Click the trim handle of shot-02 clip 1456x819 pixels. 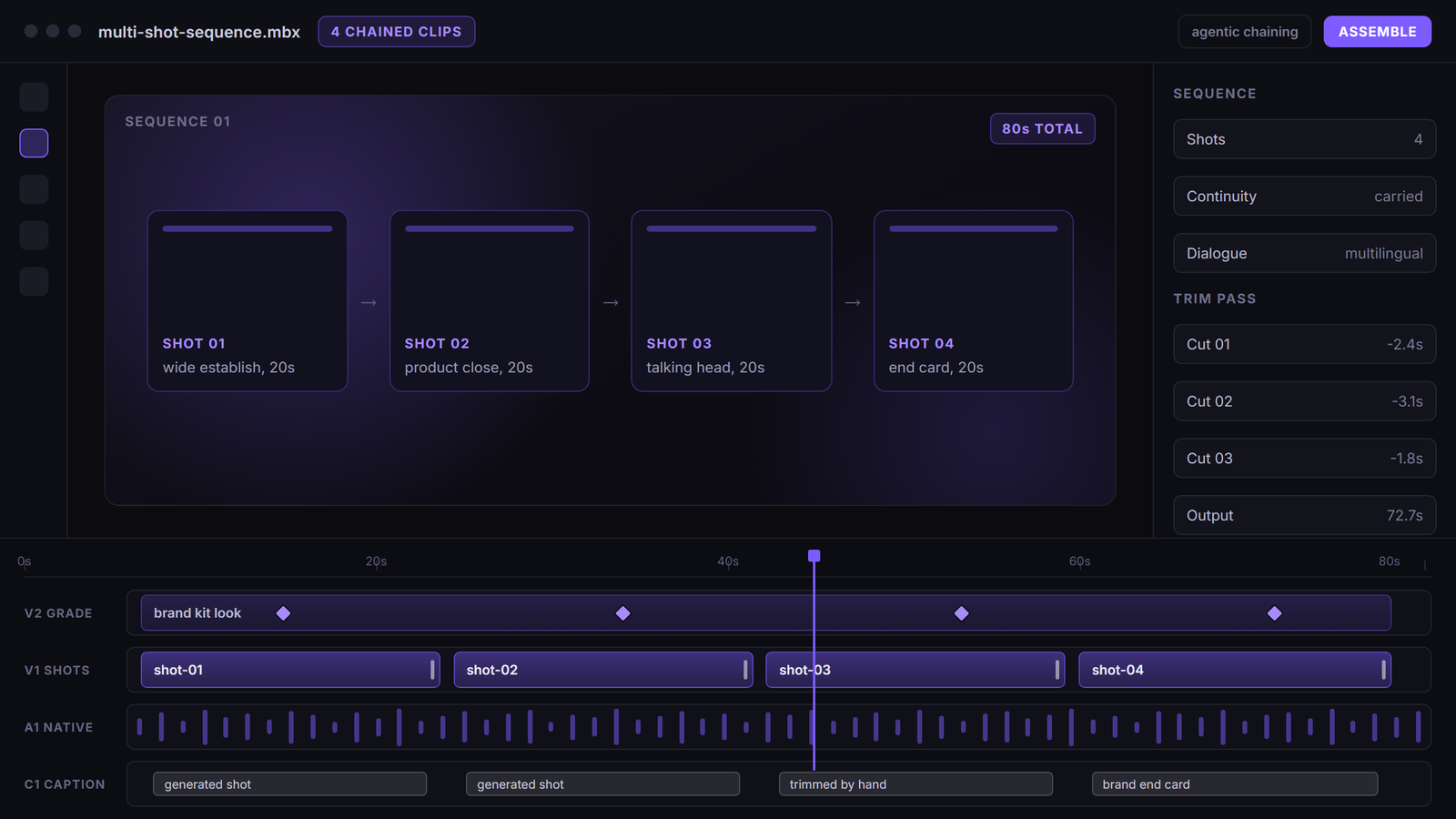(x=745, y=670)
